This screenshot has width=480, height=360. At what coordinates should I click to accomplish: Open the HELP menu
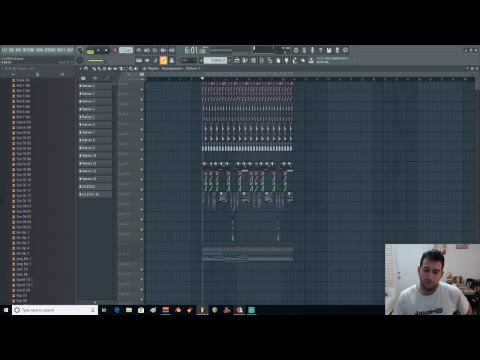[69, 50]
